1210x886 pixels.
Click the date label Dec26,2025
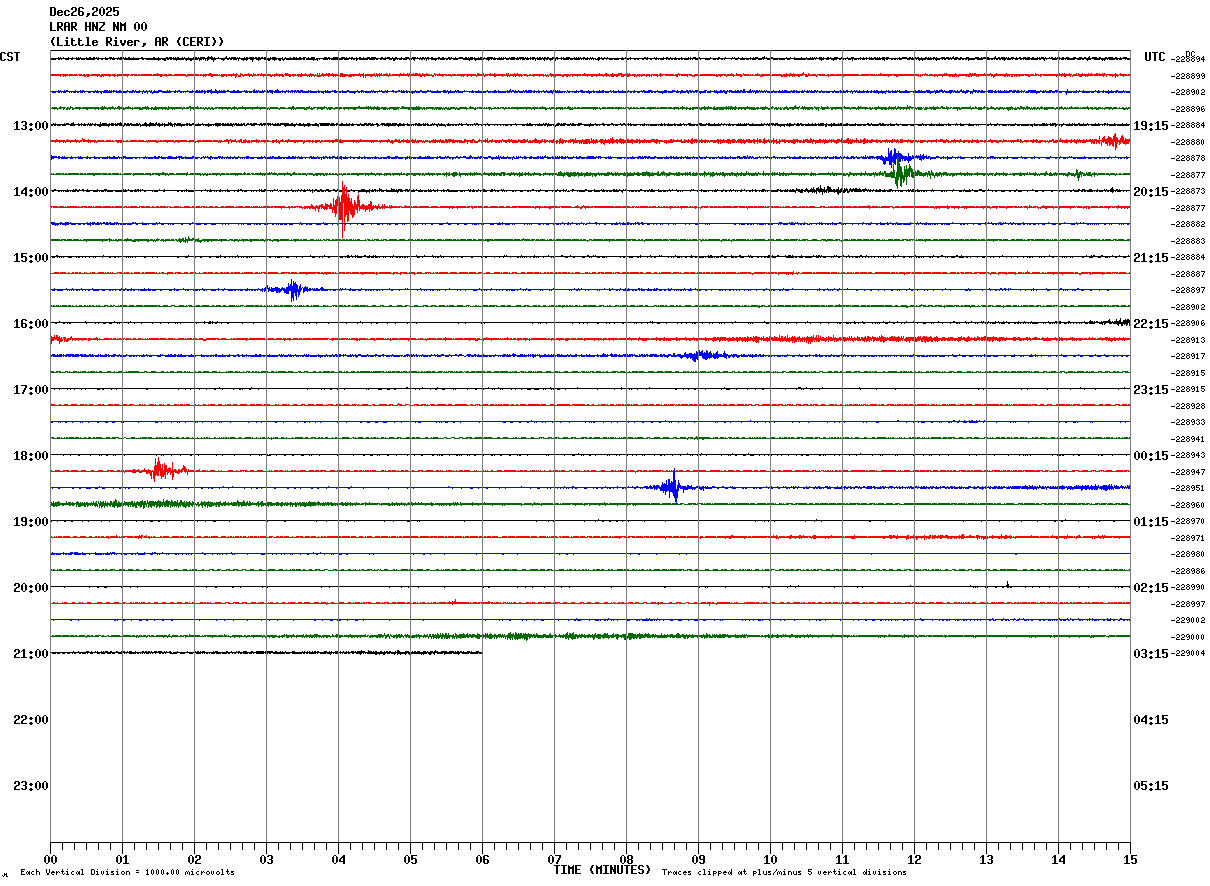85,12
